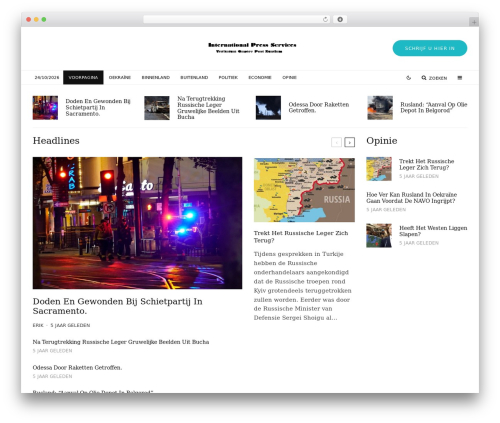Screen dimensions: 500x423
Task: Toggle dark mode moon icon
Action: pos(408,78)
